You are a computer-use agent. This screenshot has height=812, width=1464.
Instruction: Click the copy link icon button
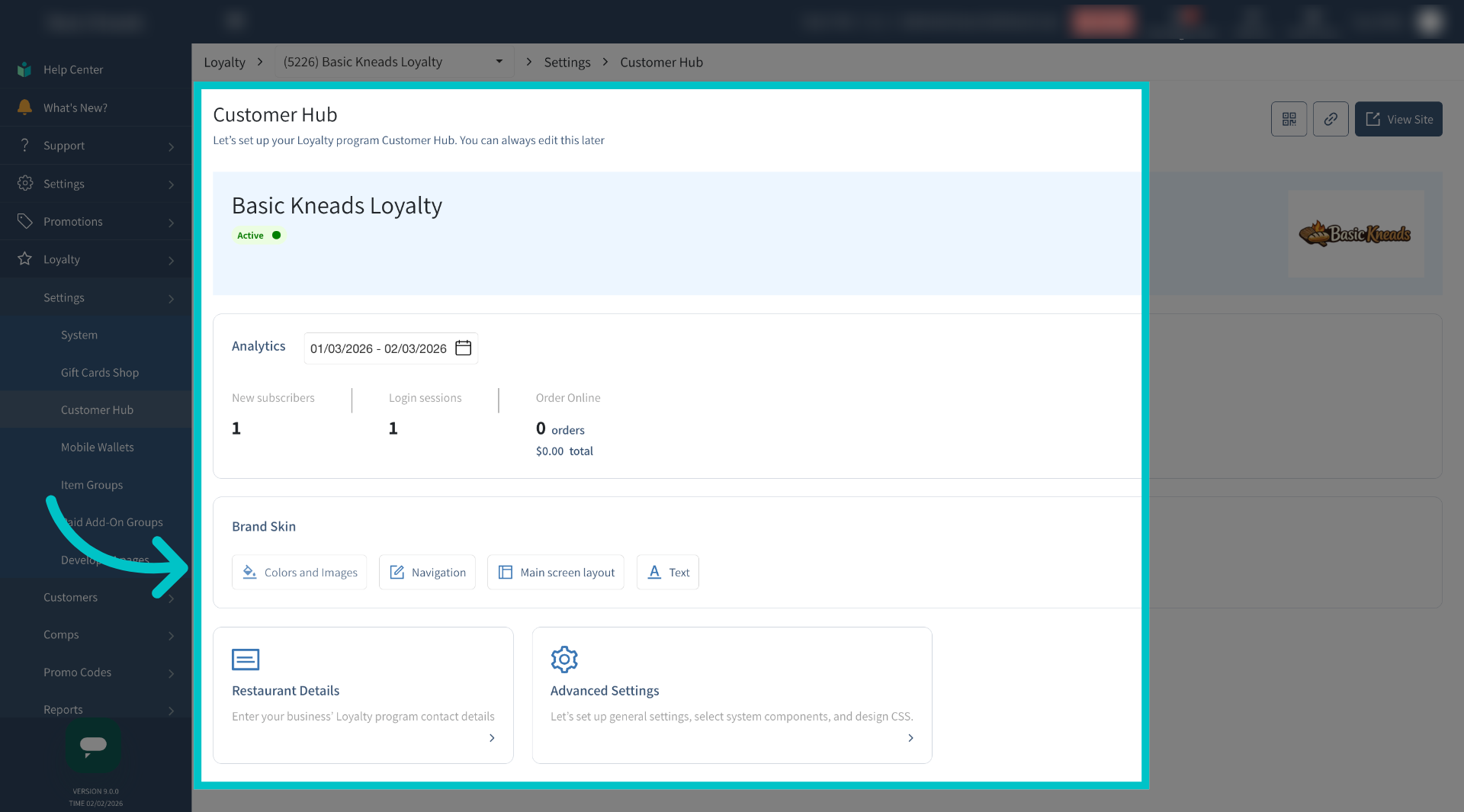point(1331,119)
